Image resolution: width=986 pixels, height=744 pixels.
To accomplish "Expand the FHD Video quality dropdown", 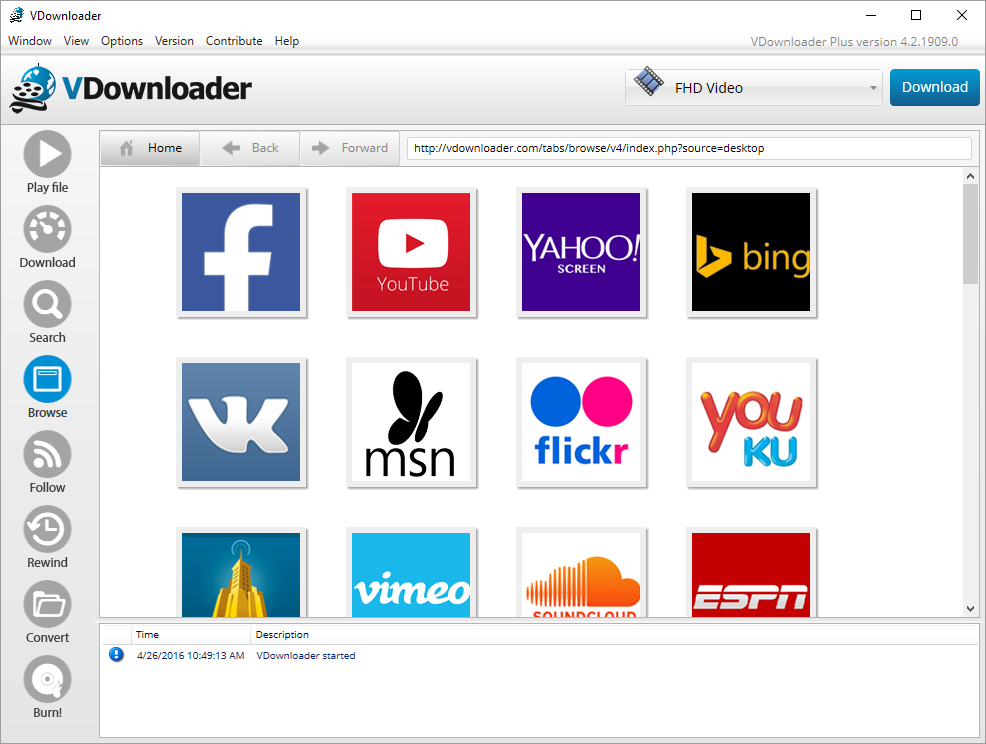I will [x=754, y=87].
